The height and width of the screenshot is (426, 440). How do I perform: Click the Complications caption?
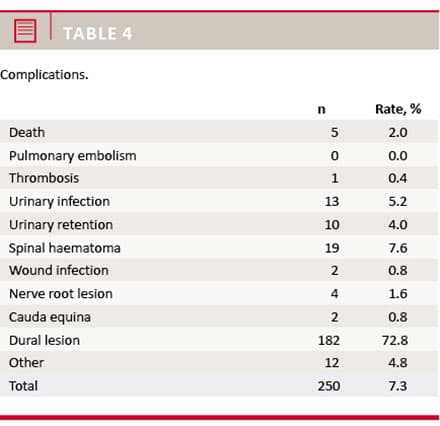44,75
